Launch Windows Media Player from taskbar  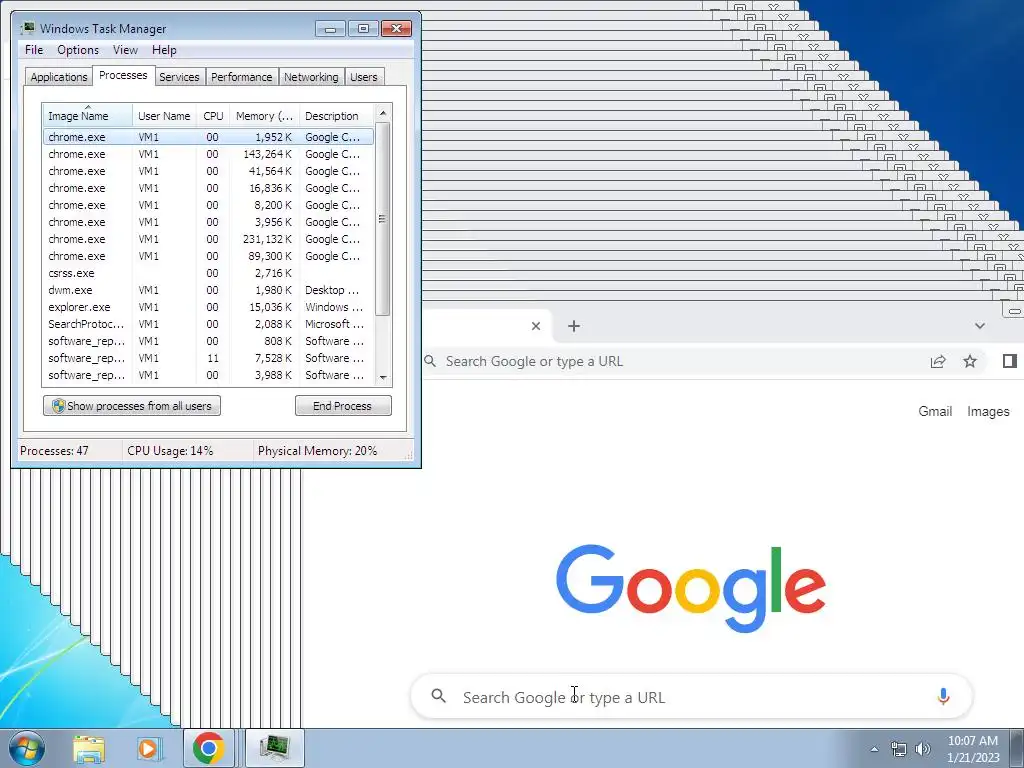pos(148,748)
